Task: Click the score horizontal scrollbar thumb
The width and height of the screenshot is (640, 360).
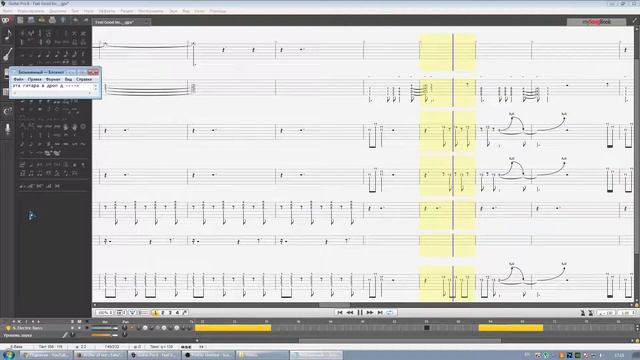Action: 334,305
